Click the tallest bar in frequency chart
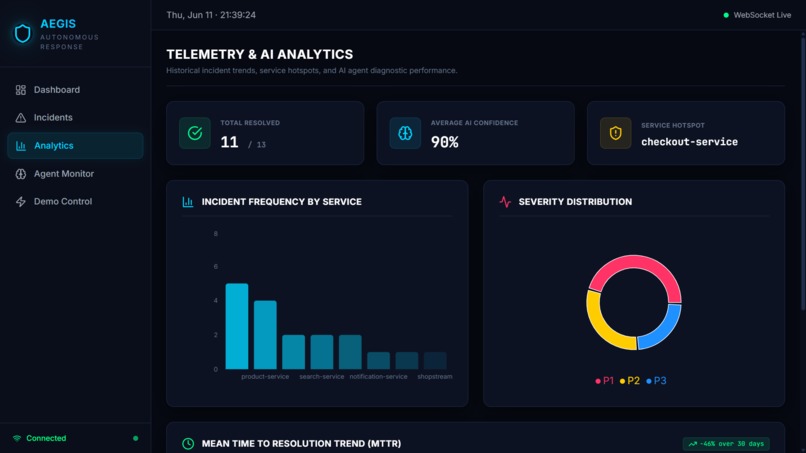 pyautogui.click(x=237, y=326)
